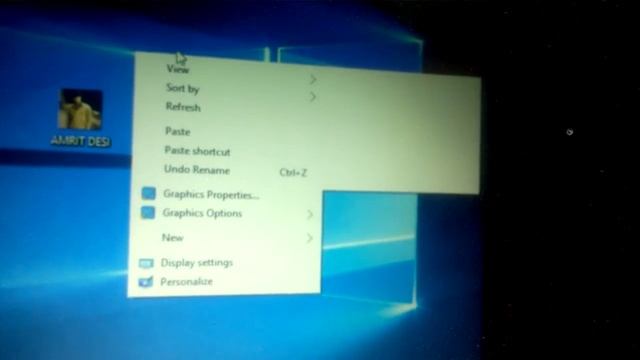Open Display settings from the menu

point(197,262)
